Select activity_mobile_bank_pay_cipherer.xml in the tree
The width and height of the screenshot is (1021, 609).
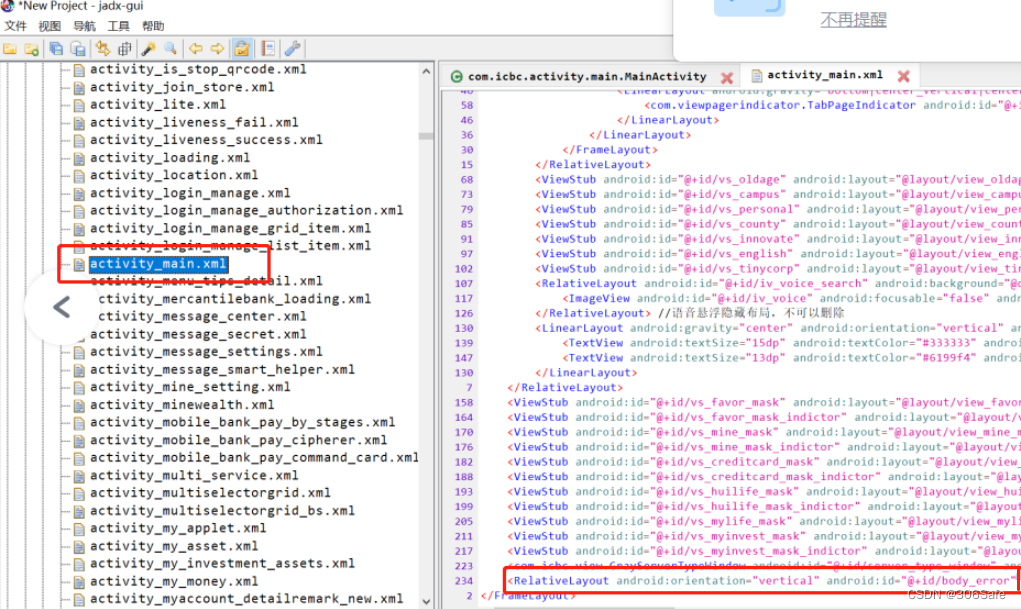tap(238, 440)
